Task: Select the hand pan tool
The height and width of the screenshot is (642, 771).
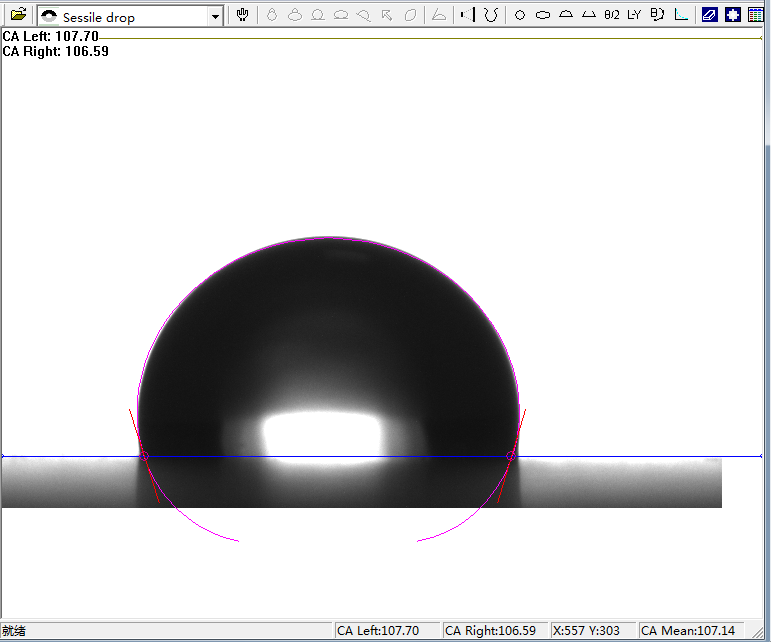Action: [243, 15]
